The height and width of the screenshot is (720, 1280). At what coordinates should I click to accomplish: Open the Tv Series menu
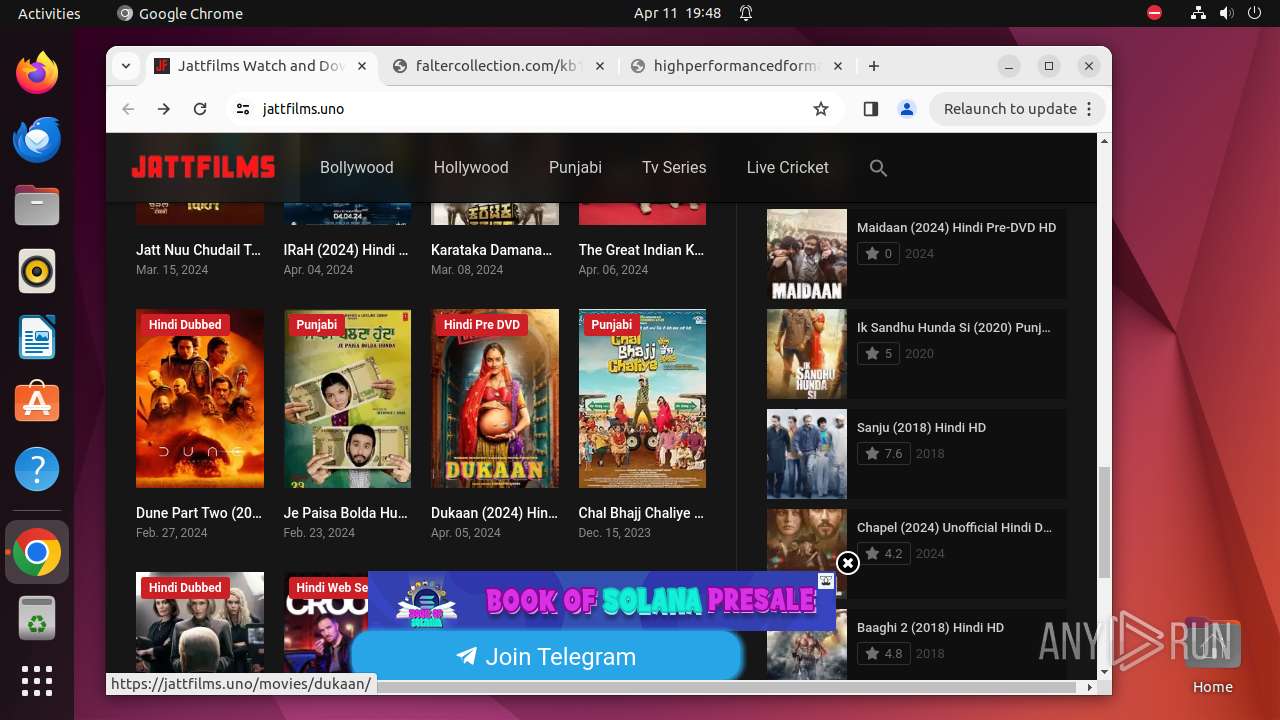674,168
